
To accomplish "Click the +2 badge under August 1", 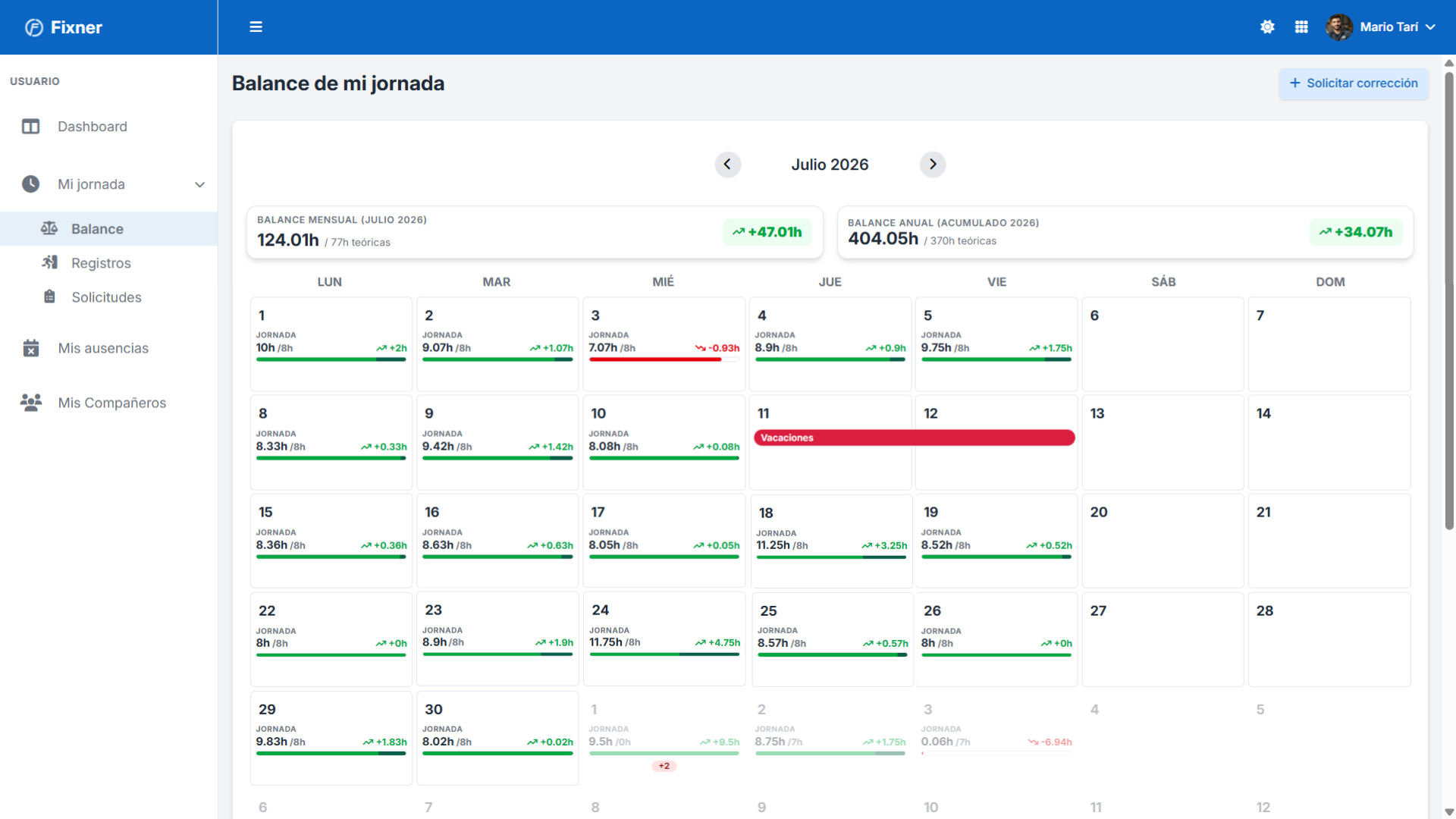I will tap(664, 766).
